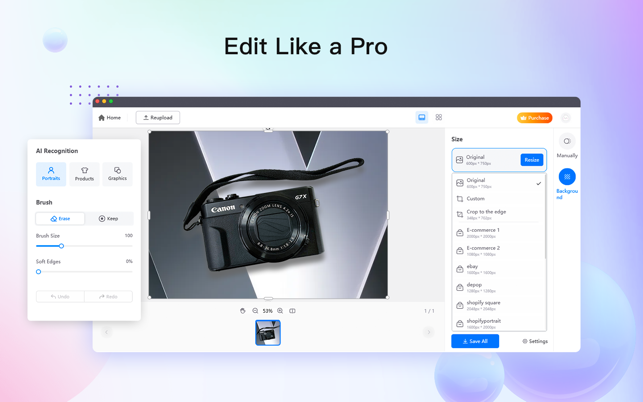Click the canvas top-center resize handle

tap(268, 130)
